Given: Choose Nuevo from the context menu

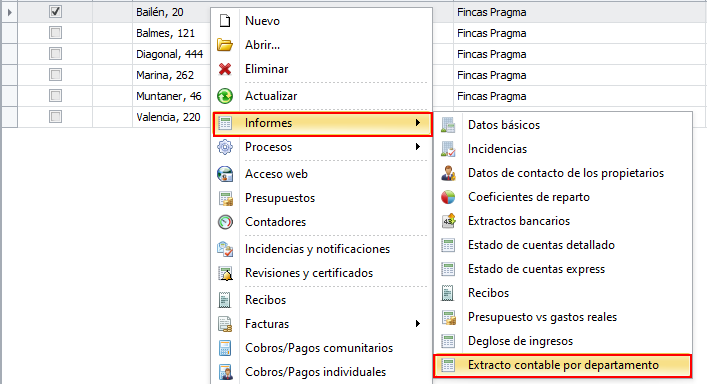Looking at the screenshot, I should 262,21.
